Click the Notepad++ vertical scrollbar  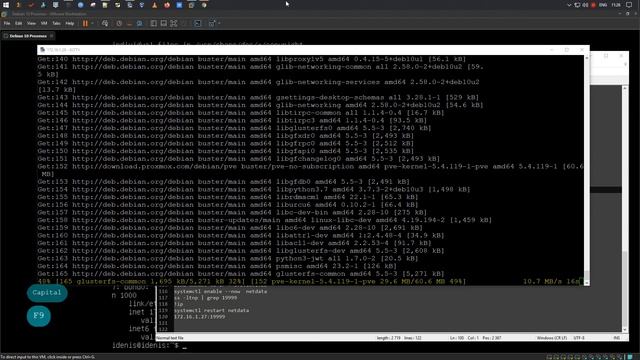[625, 208]
